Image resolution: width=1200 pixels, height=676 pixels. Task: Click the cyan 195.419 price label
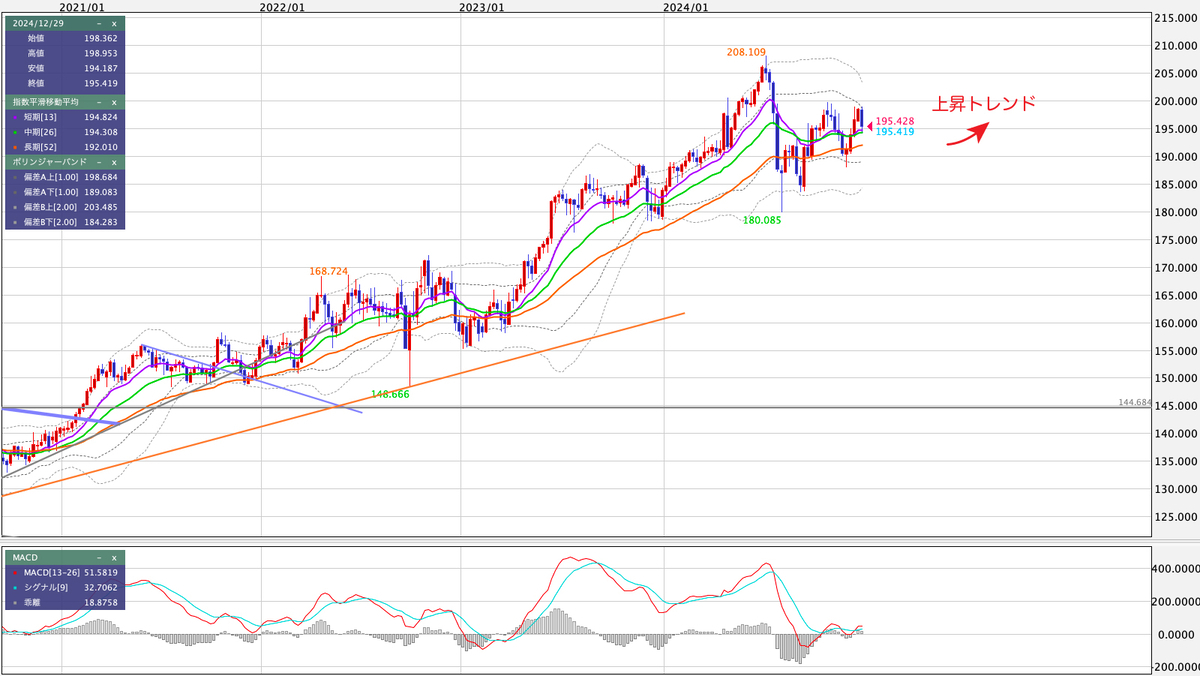click(x=893, y=131)
